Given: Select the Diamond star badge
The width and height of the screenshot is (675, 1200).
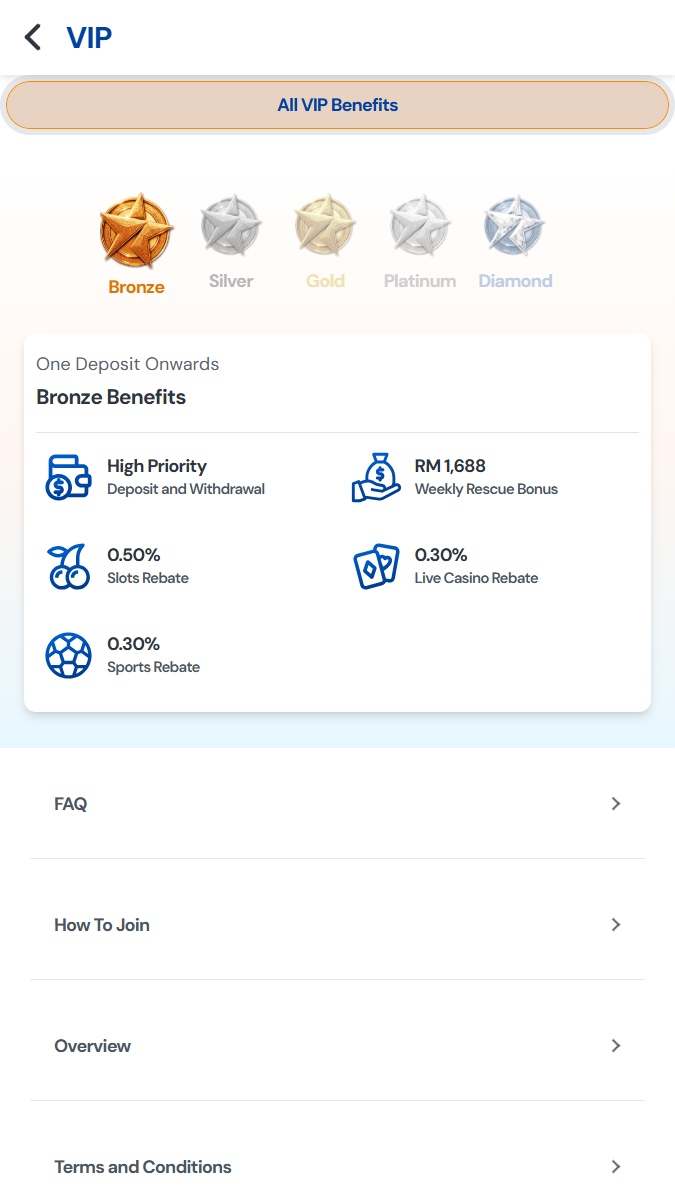Looking at the screenshot, I should tap(515, 226).
